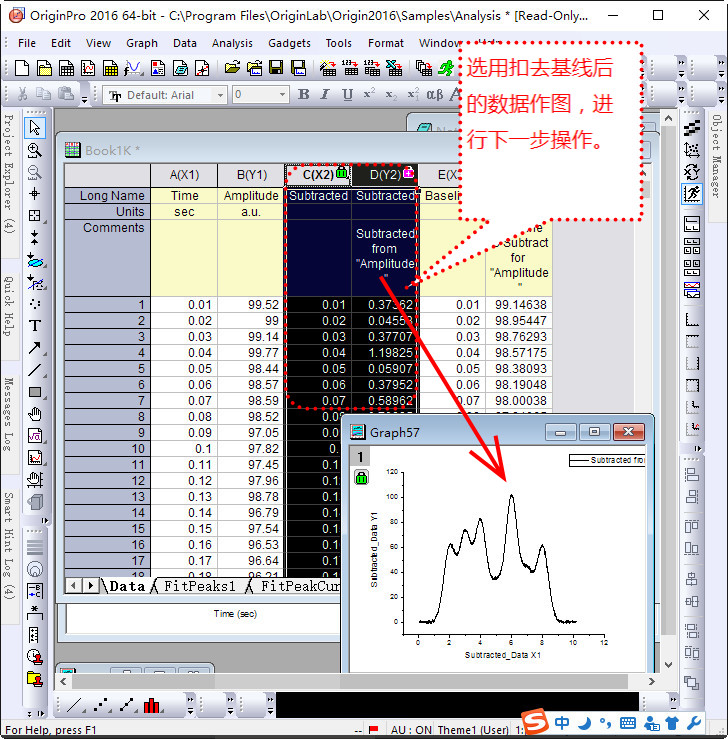Click the green lock icon in Graph57
This screenshot has height=739, width=728.
[361, 478]
